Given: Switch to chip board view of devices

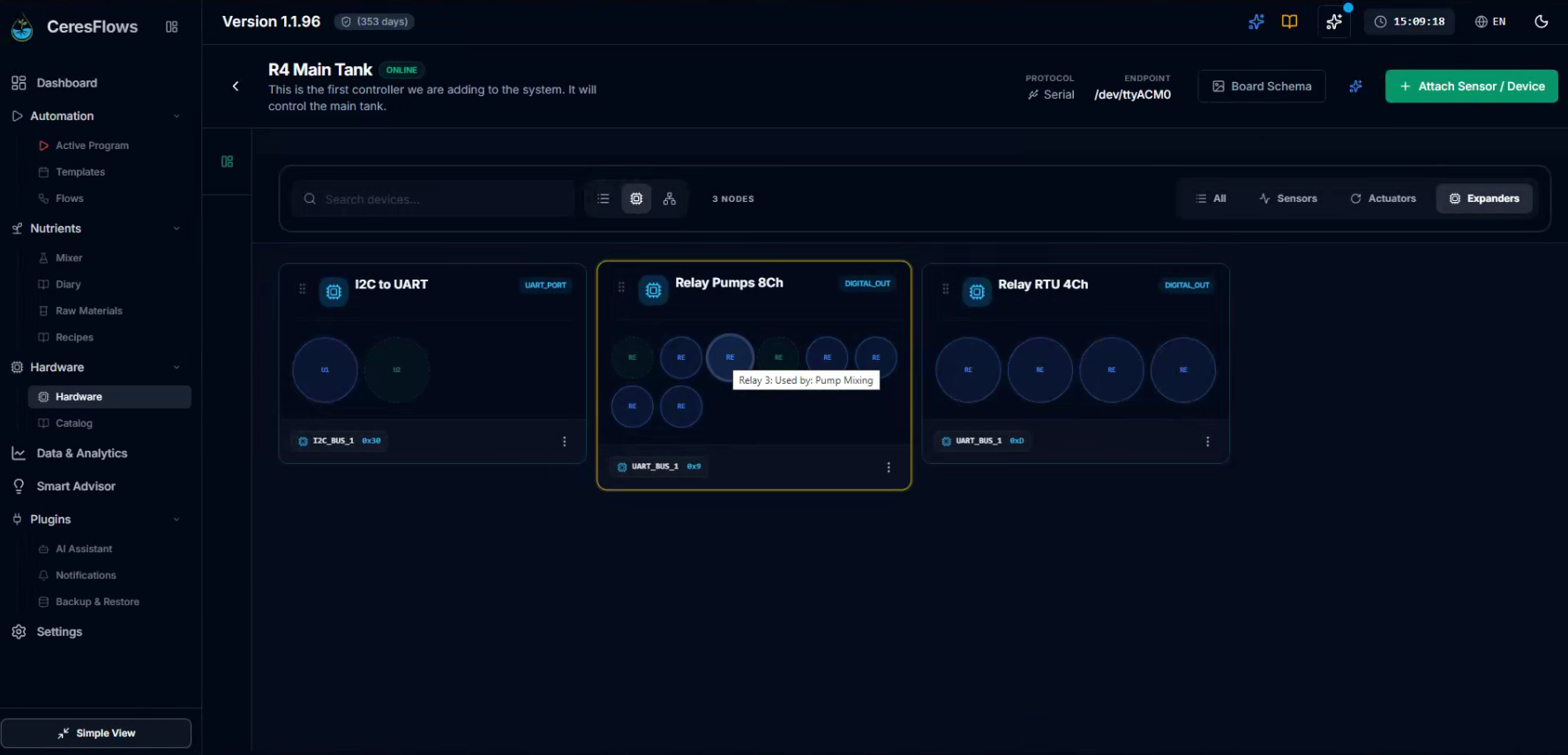Looking at the screenshot, I should click(636, 199).
